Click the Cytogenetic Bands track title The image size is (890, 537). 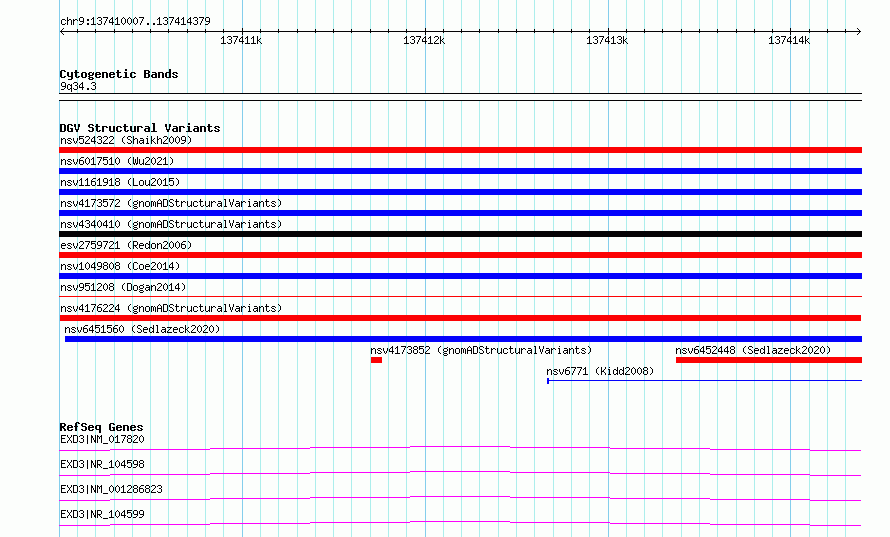click(119, 74)
